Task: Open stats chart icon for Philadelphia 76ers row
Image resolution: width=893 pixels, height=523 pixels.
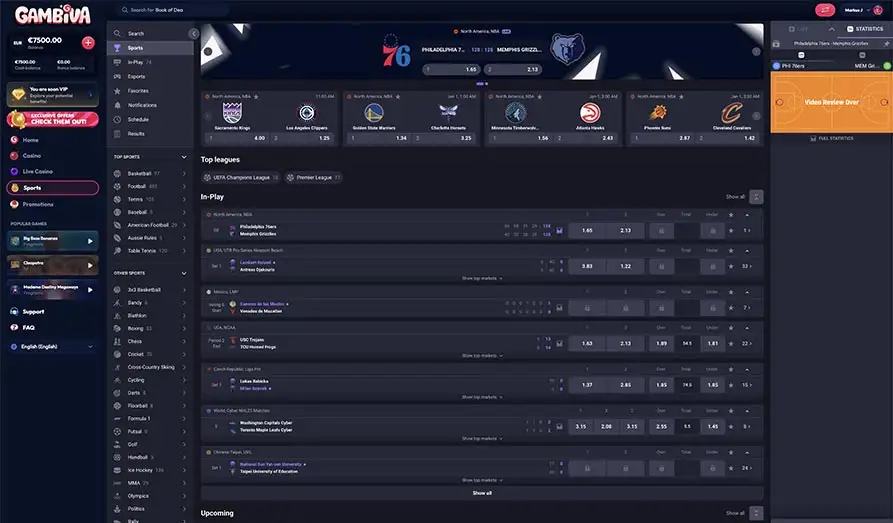Action: coord(559,231)
